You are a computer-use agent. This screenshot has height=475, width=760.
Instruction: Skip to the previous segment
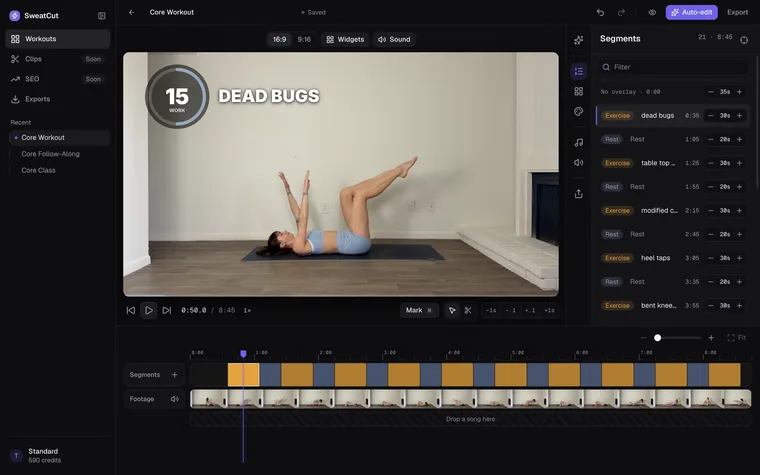click(131, 311)
